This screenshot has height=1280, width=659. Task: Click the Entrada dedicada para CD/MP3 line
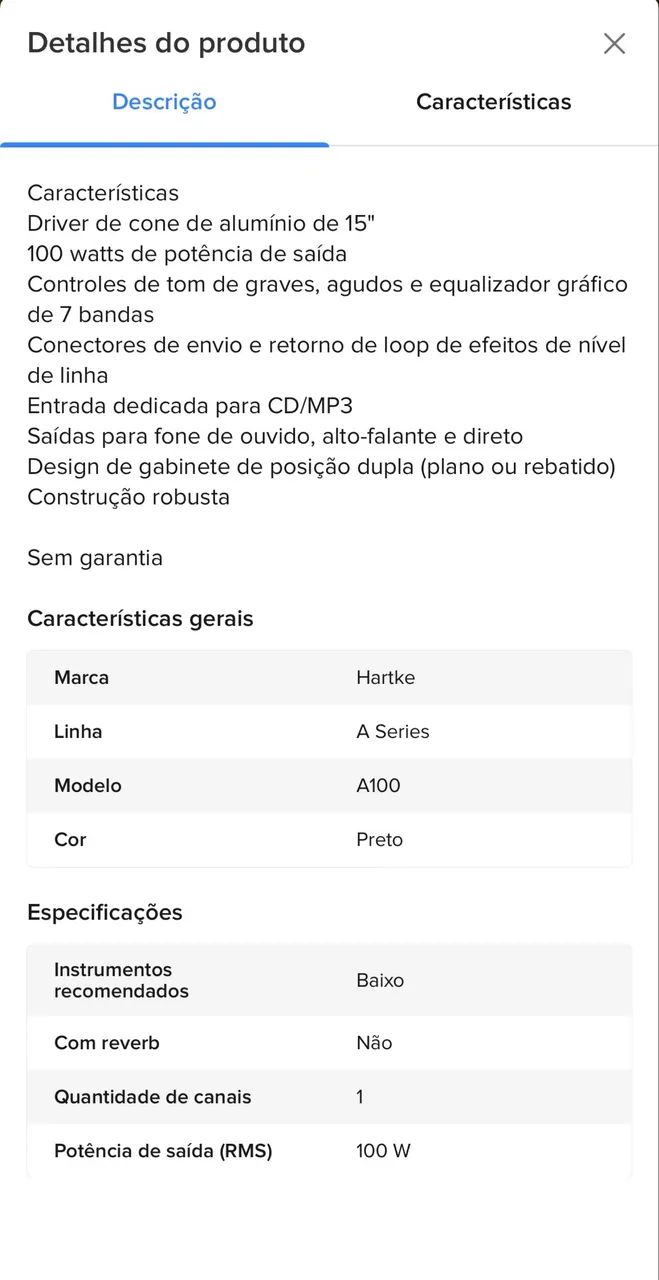[x=190, y=406]
